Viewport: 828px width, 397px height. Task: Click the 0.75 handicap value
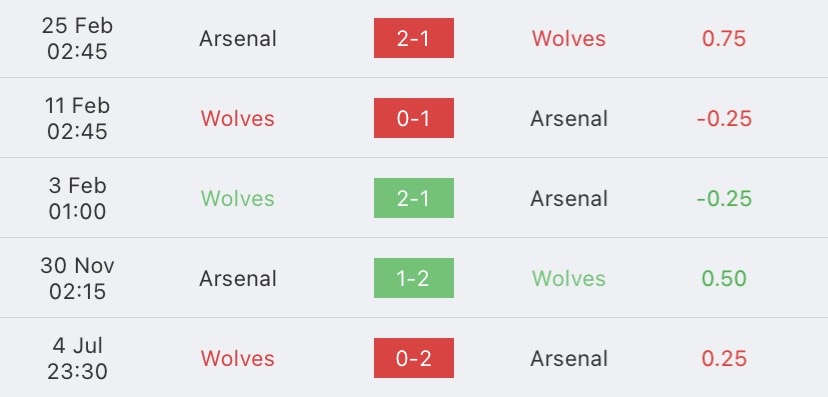[x=724, y=39]
